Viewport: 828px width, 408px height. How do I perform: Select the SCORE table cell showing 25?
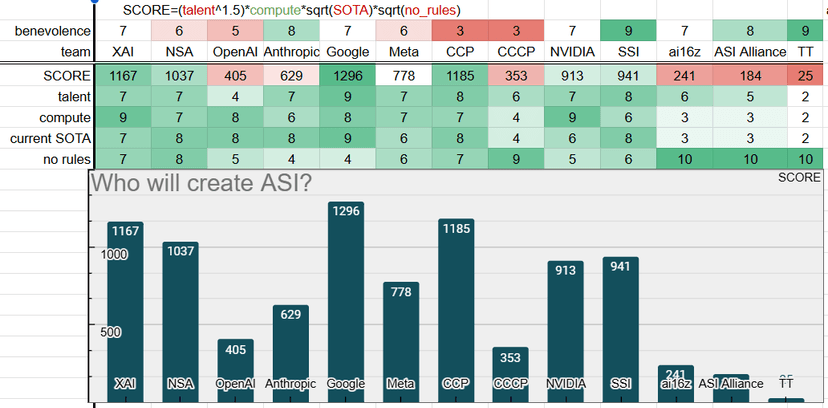805,76
